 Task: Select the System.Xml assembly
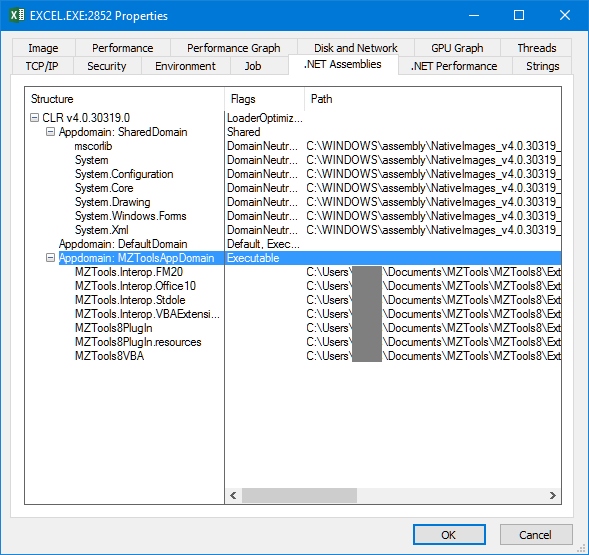(101, 230)
